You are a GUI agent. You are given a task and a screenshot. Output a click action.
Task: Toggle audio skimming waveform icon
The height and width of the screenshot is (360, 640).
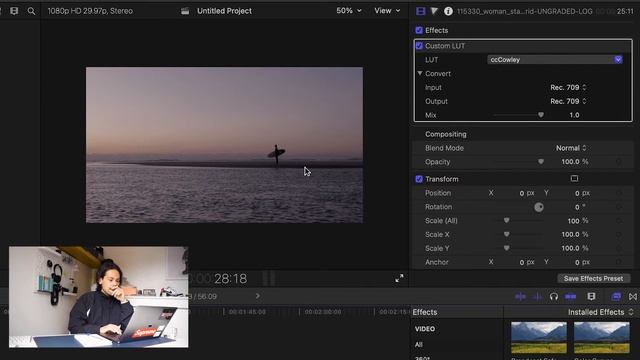click(x=538, y=297)
